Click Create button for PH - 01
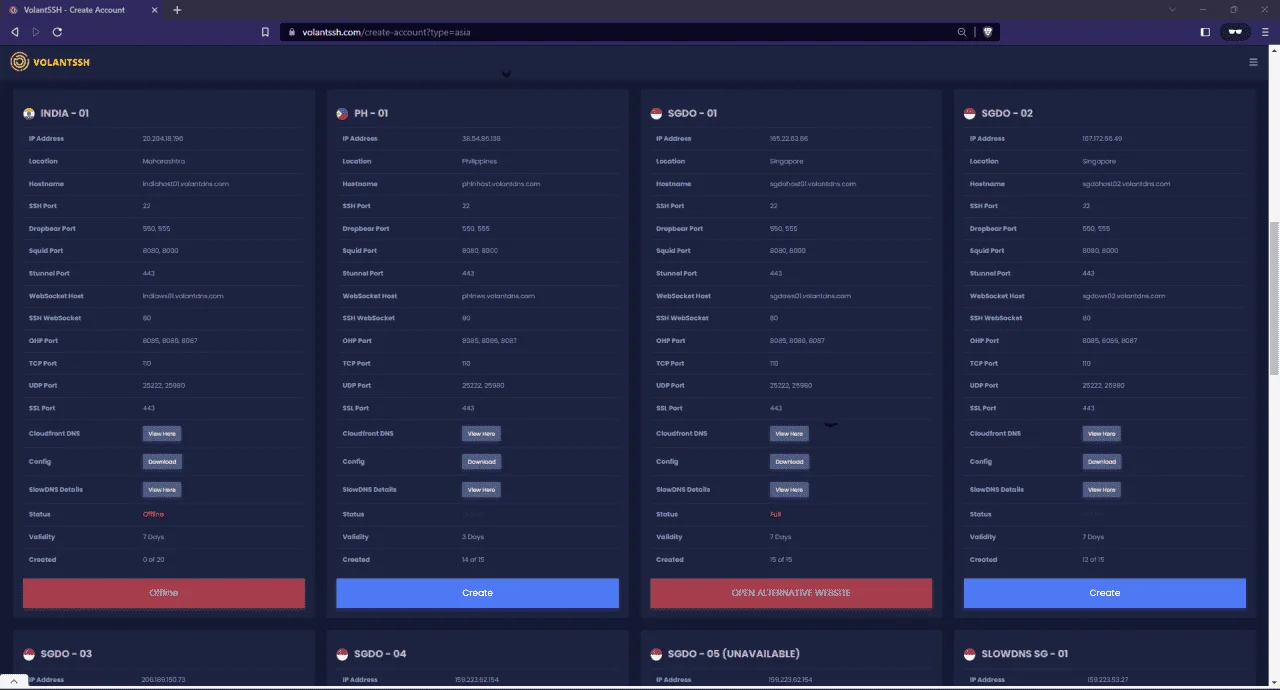Screen dimensions: 1280x690 point(477,593)
